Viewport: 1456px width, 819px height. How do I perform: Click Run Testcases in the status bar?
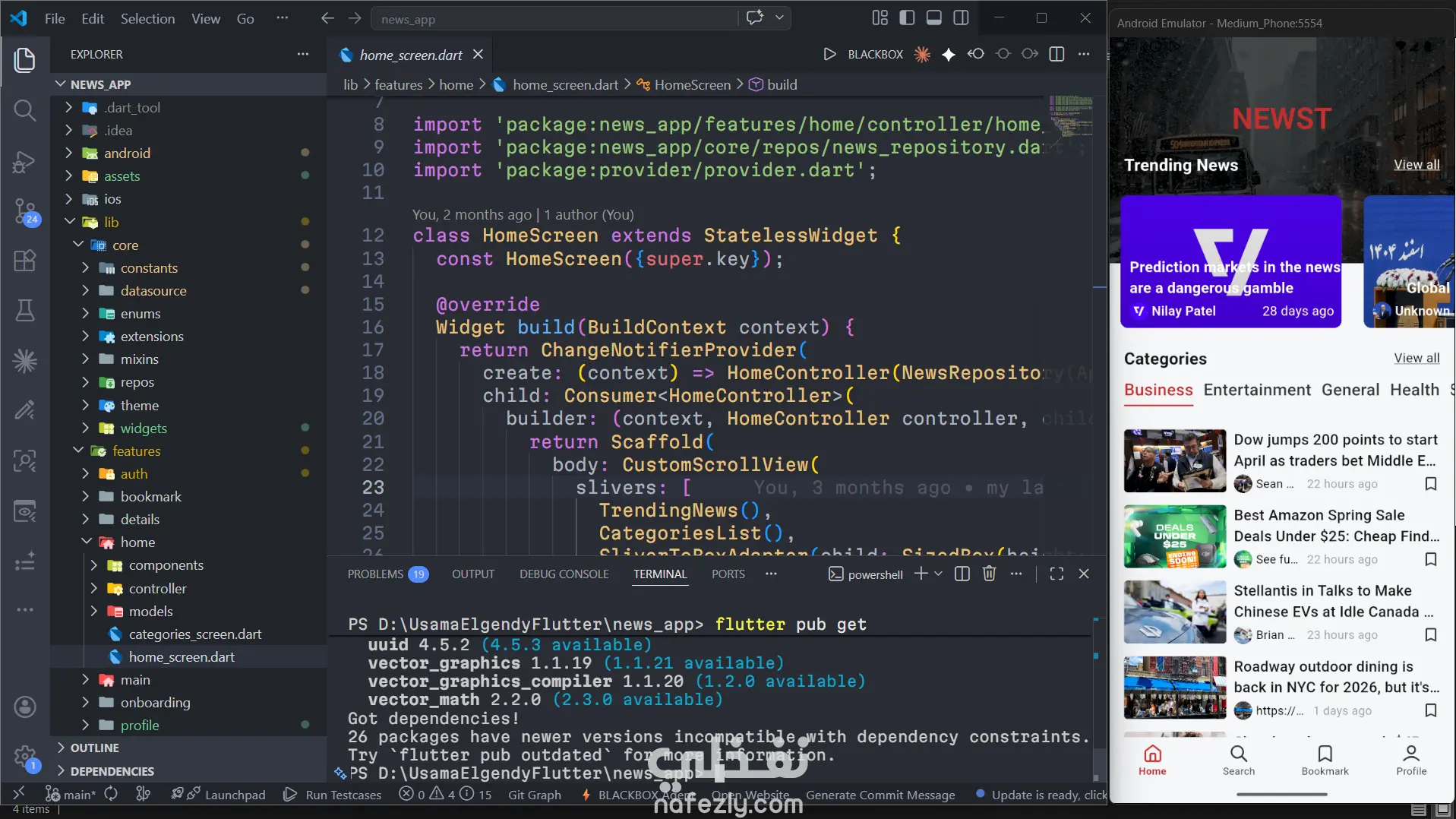pos(333,795)
